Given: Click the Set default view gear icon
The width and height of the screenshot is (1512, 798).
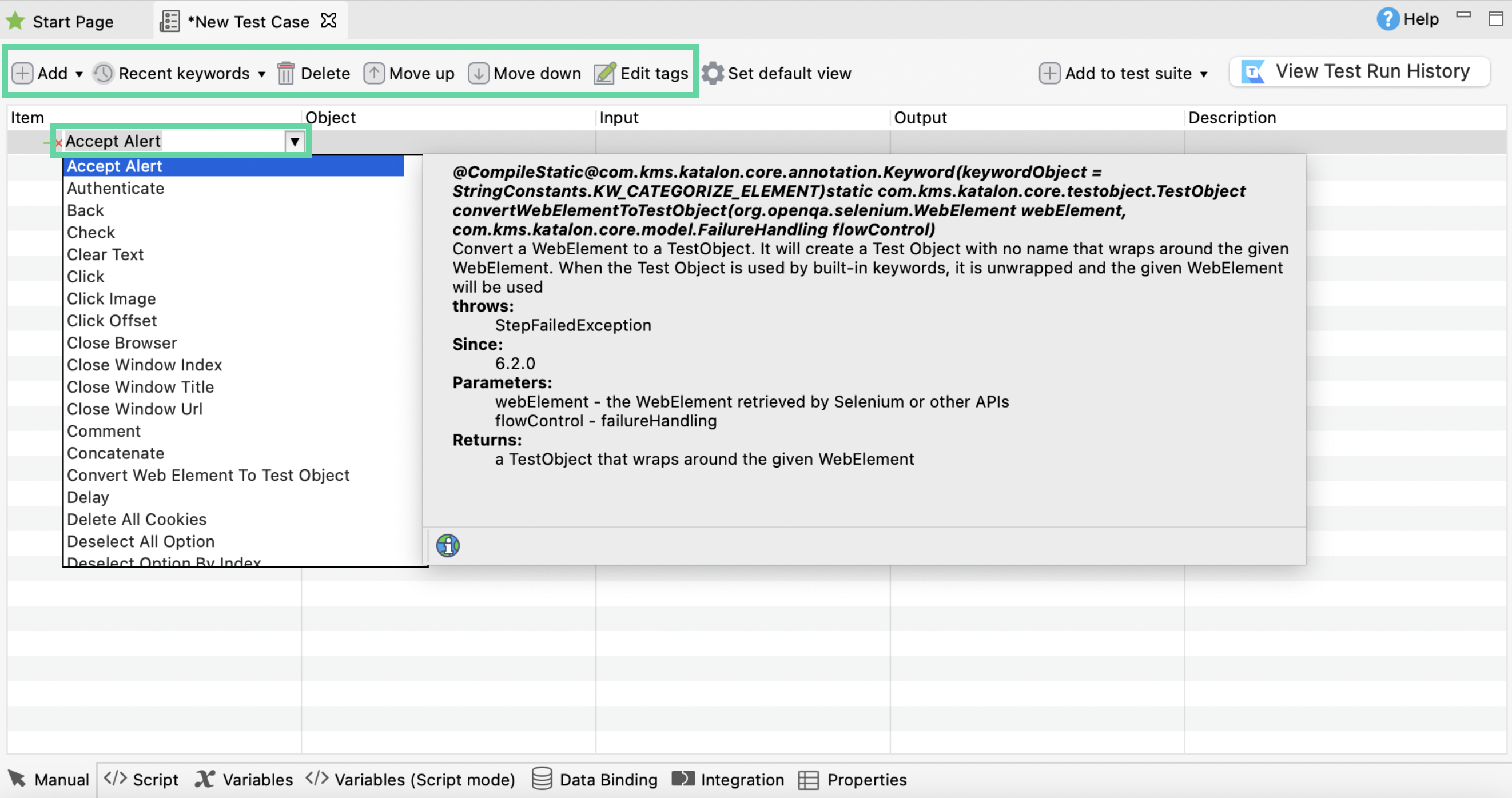Looking at the screenshot, I should [x=712, y=73].
